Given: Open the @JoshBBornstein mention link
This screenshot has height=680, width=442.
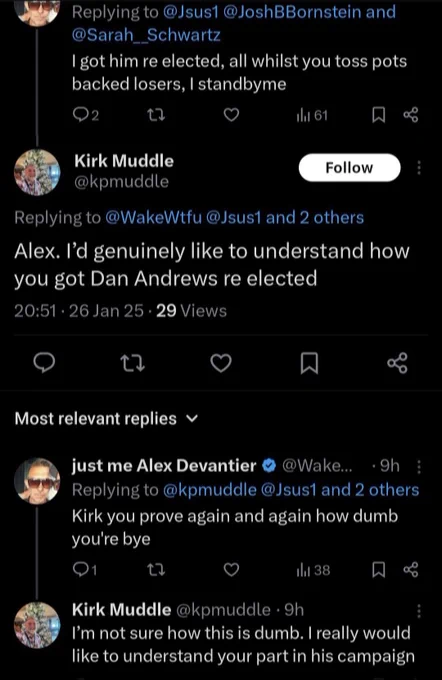Looking at the screenshot, I should pos(292,12).
